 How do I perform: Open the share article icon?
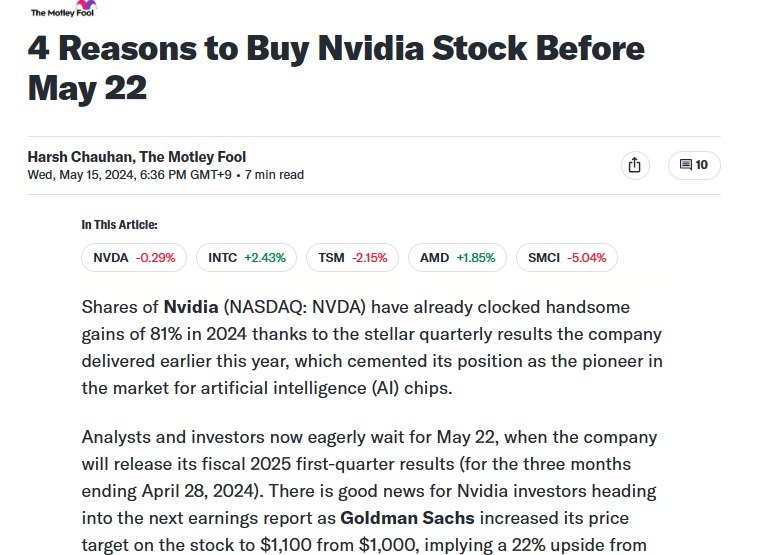click(x=634, y=165)
